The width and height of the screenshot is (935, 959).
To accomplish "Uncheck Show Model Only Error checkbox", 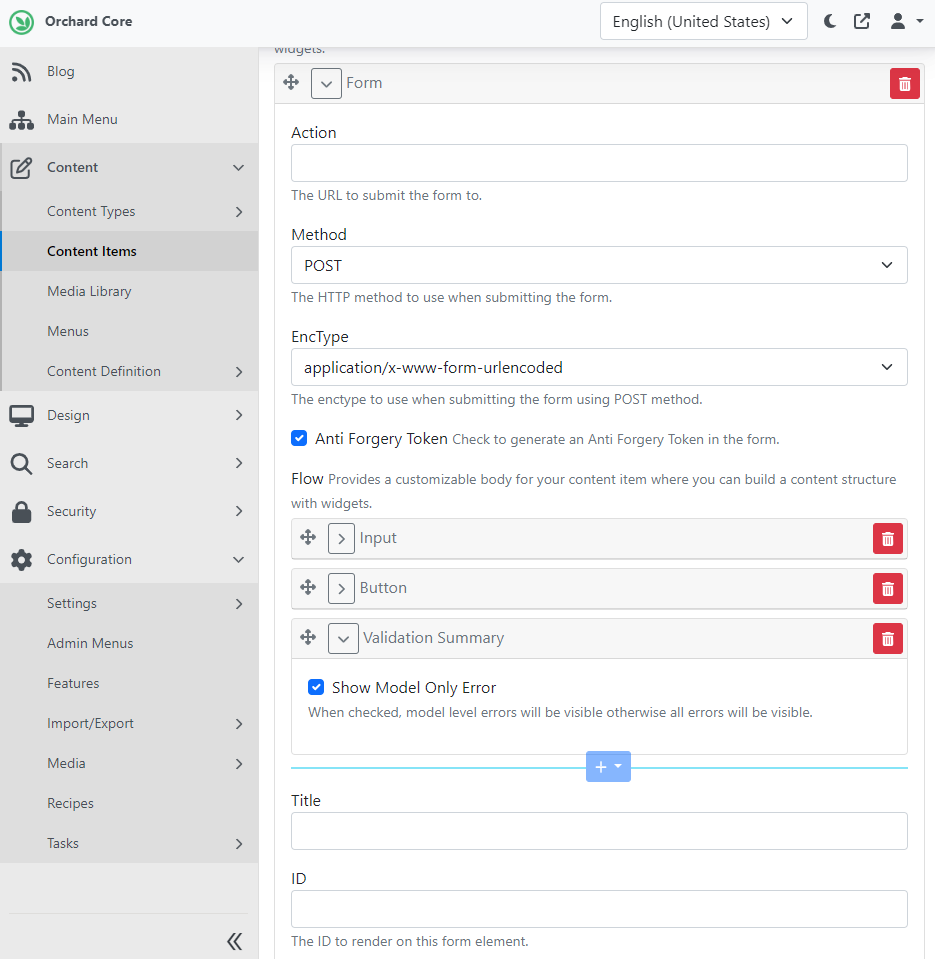I will (x=316, y=687).
